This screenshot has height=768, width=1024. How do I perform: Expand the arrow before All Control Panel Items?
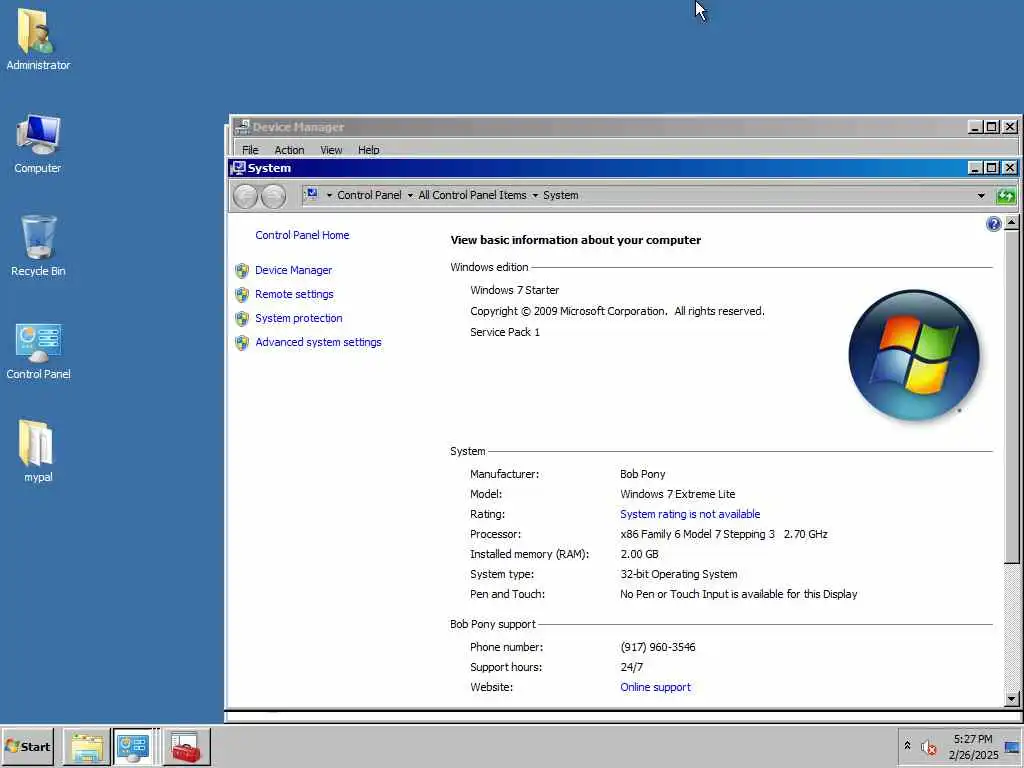(410, 195)
